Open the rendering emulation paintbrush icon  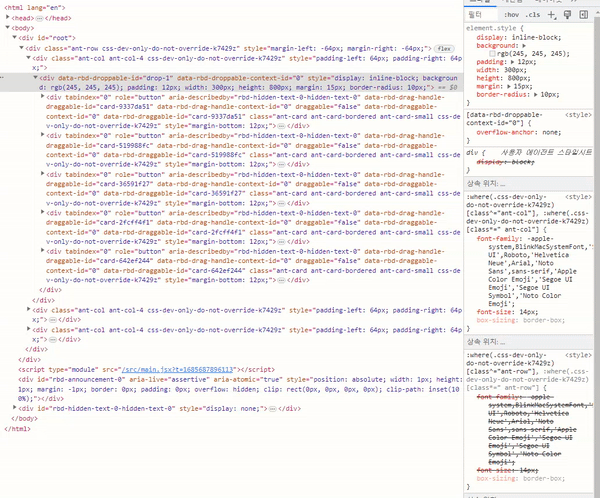tap(567, 15)
